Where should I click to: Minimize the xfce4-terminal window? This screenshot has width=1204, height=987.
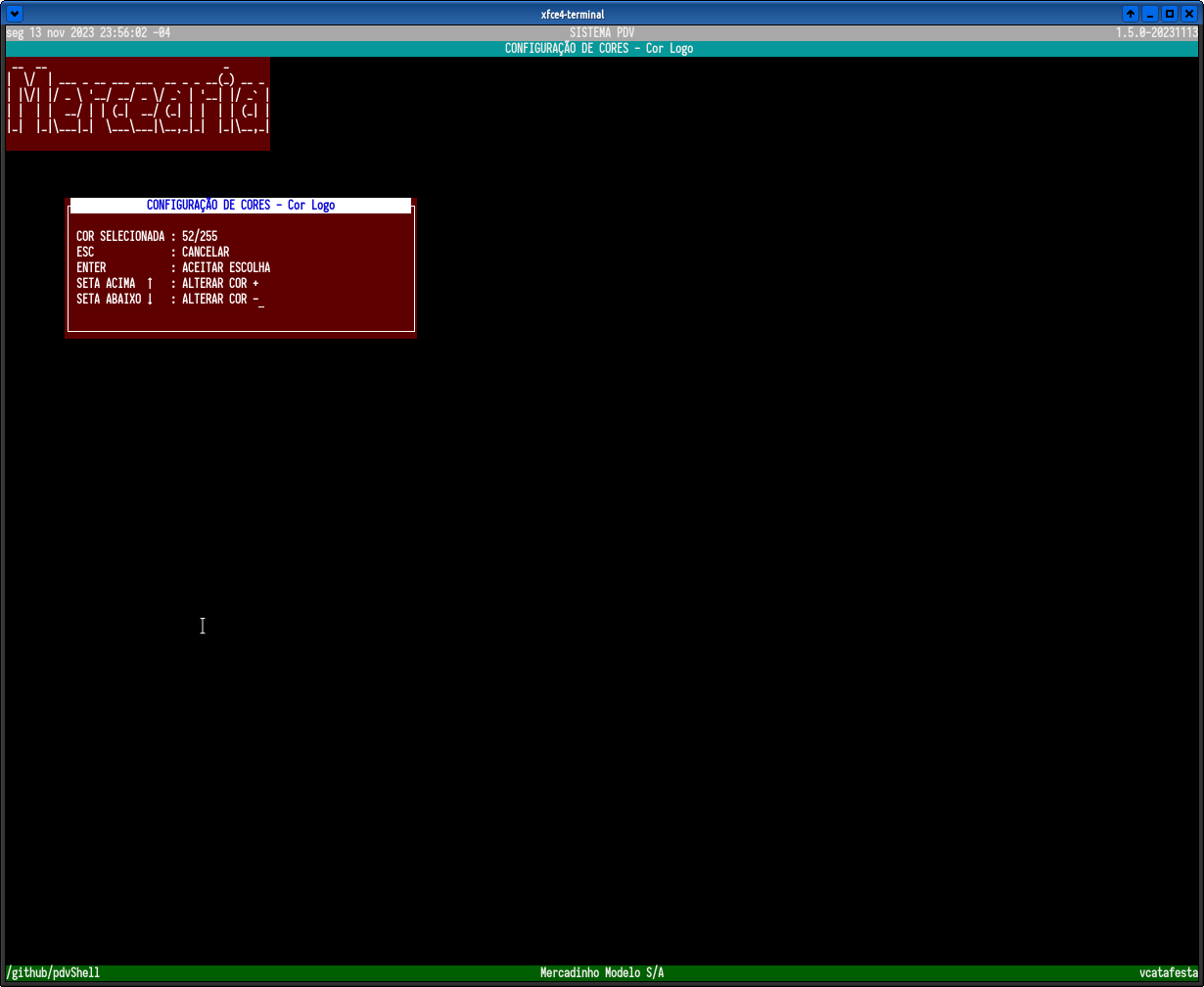pos(1150,14)
